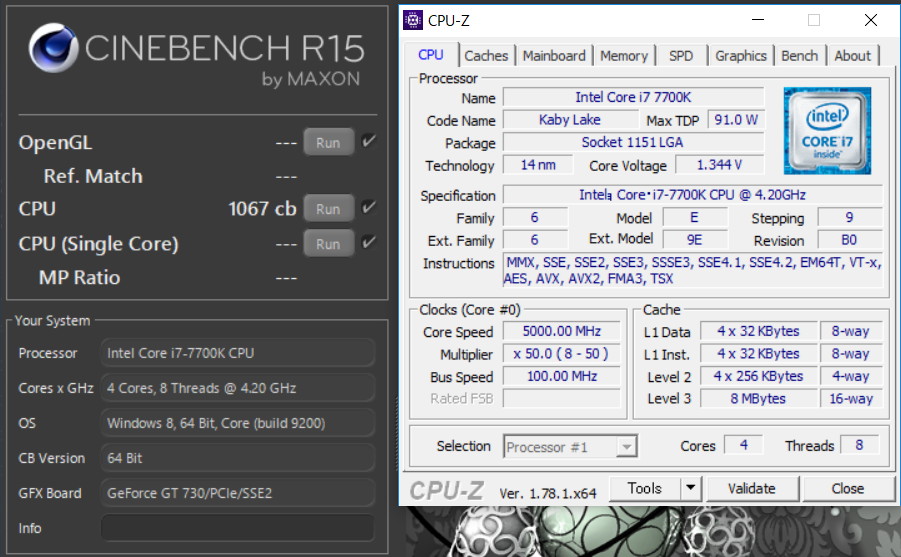This screenshot has width=901, height=557.
Task: Click the Name value Intel Core i7 7700K
Action: coord(633,97)
